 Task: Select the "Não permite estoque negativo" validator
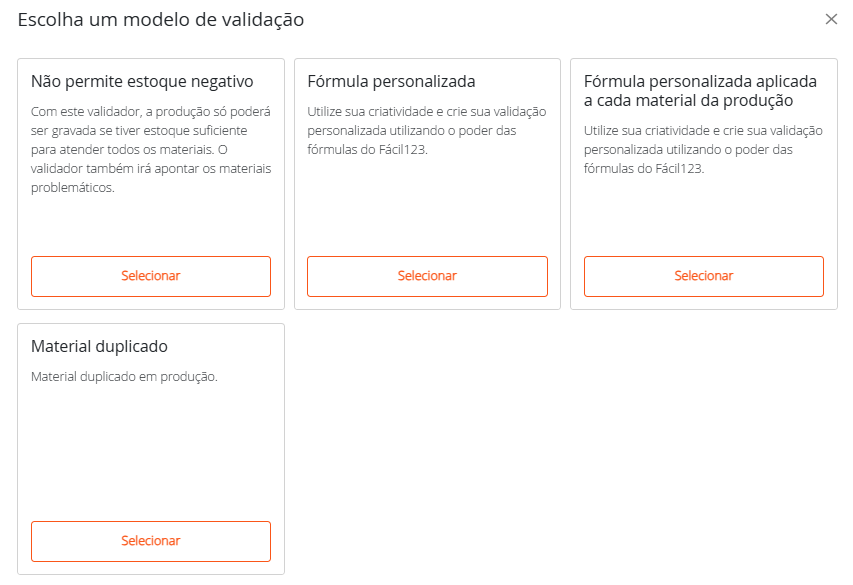tap(151, 276)
